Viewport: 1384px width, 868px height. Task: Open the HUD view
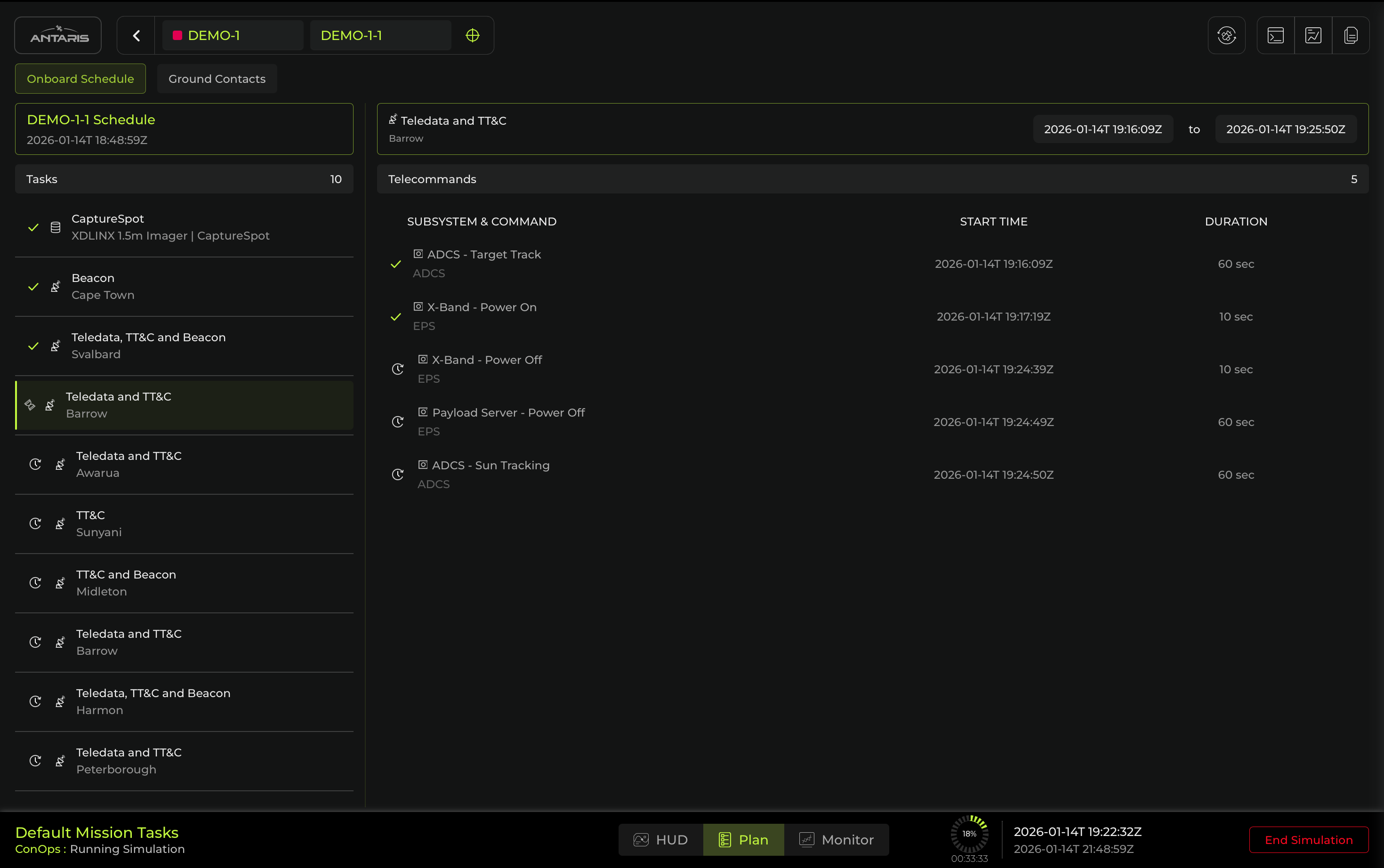click(x=661, y=840)
